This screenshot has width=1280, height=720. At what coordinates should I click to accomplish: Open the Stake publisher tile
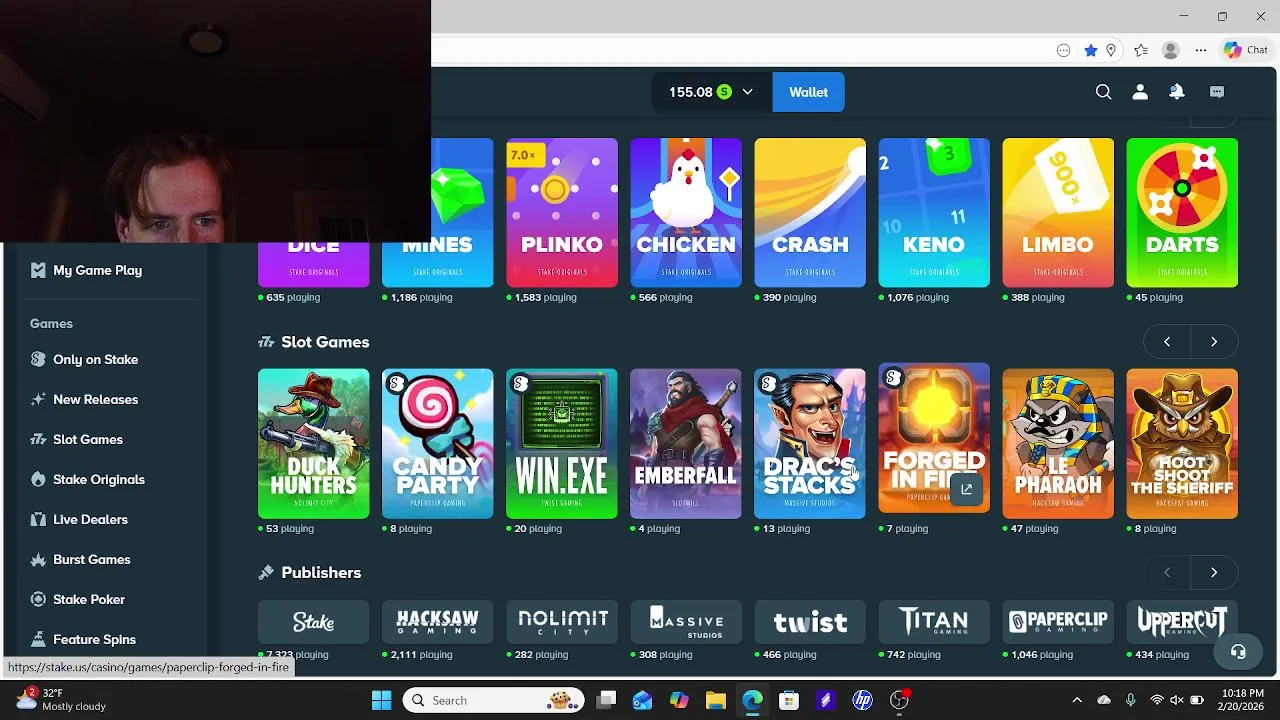[313, 622]
